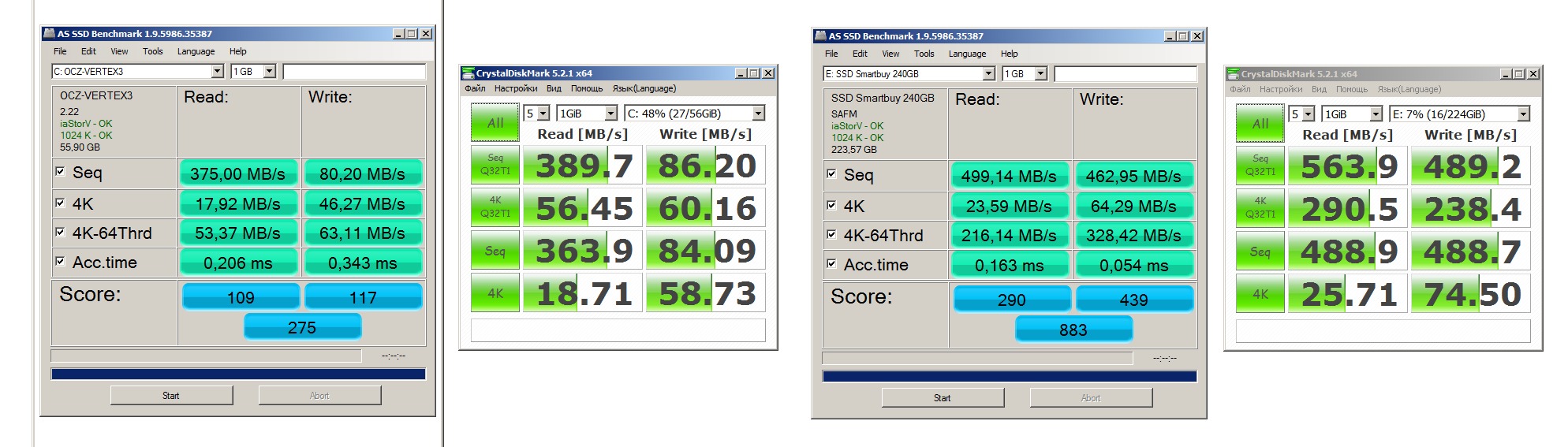
Task: Open 1 GB size dropdown in SSD Smartbuy window
Action: pos(1025,73)
